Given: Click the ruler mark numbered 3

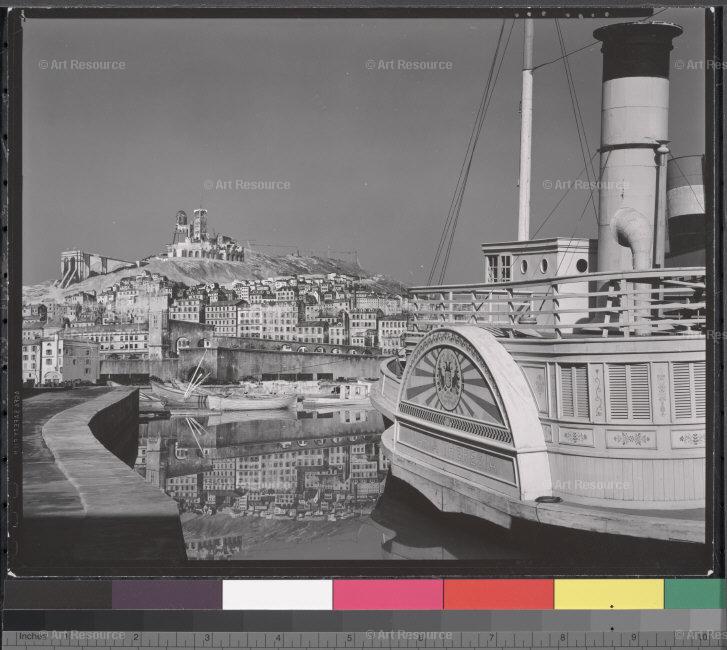Looking at the screenshot, I should coord(207,637).
